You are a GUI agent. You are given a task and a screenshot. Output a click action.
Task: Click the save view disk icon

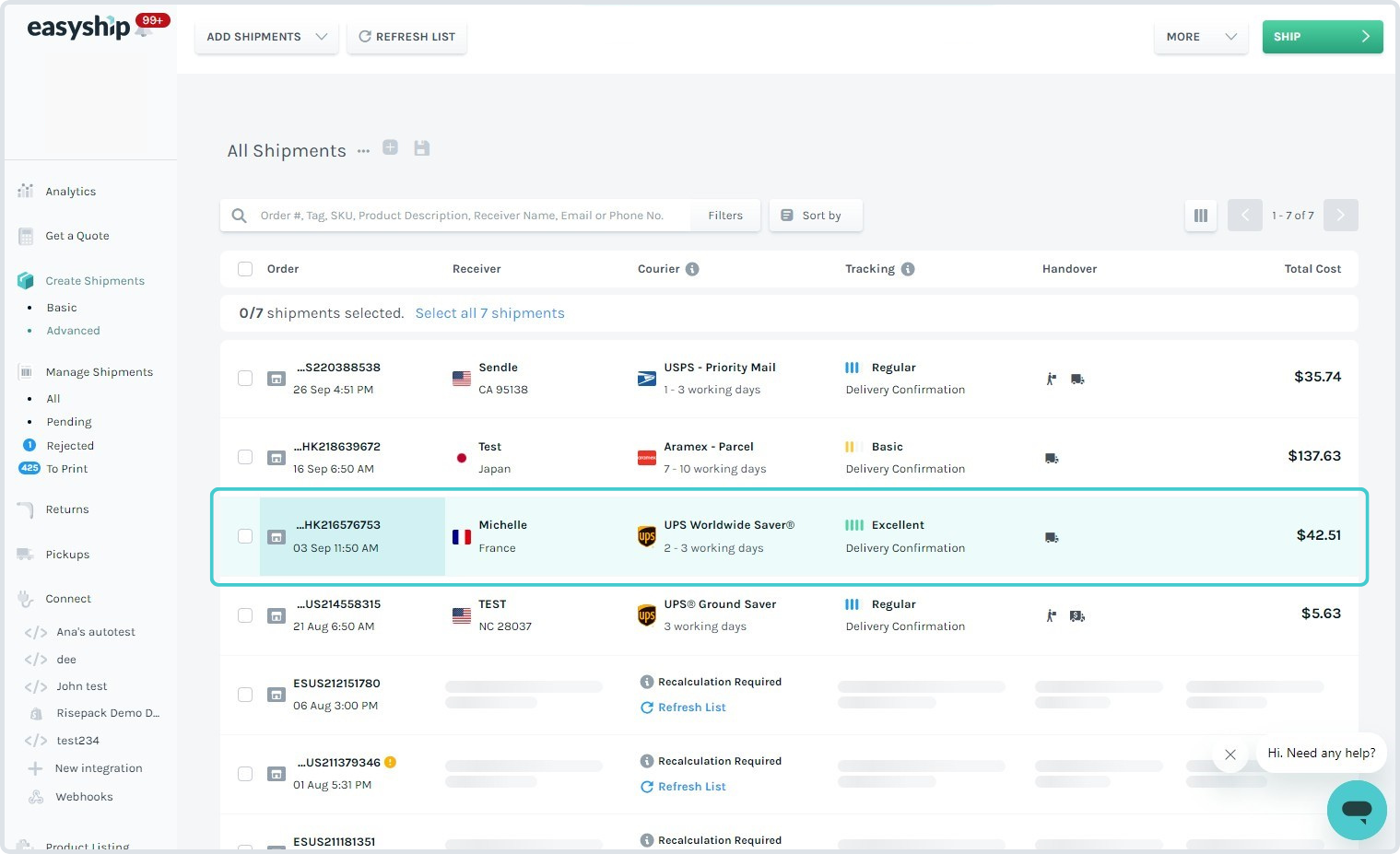[422, 148]
